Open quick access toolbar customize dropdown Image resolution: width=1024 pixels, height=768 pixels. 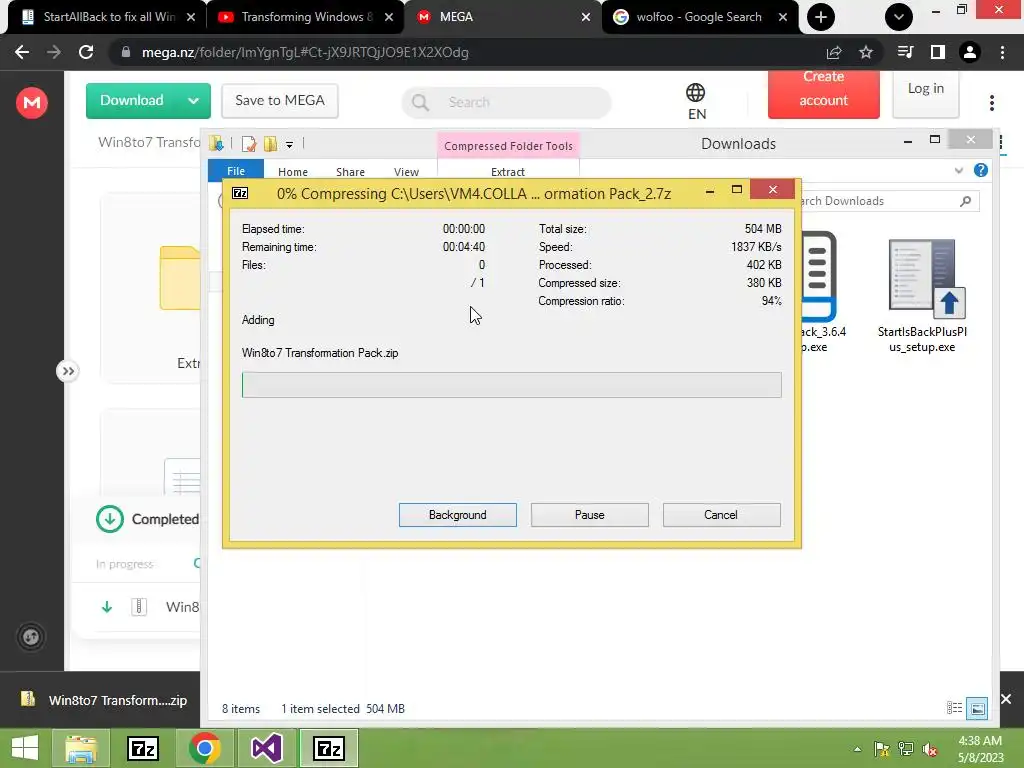coord(289,145)
